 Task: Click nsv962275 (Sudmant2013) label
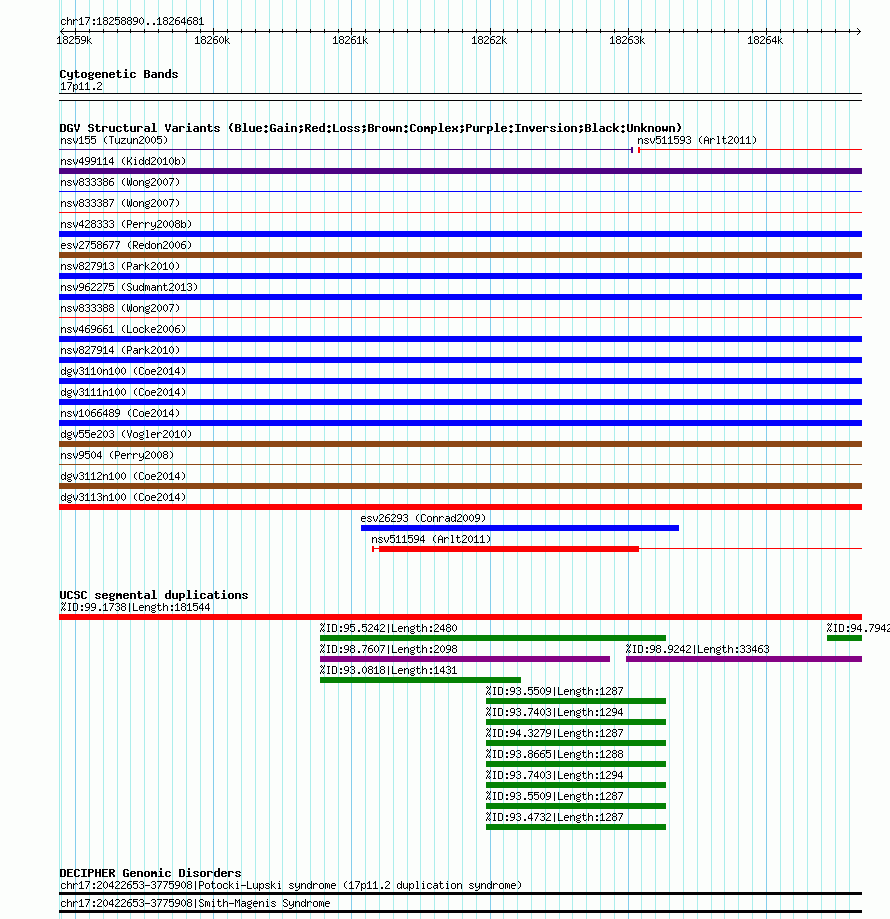pyautogui.click(x=129, y=287)
